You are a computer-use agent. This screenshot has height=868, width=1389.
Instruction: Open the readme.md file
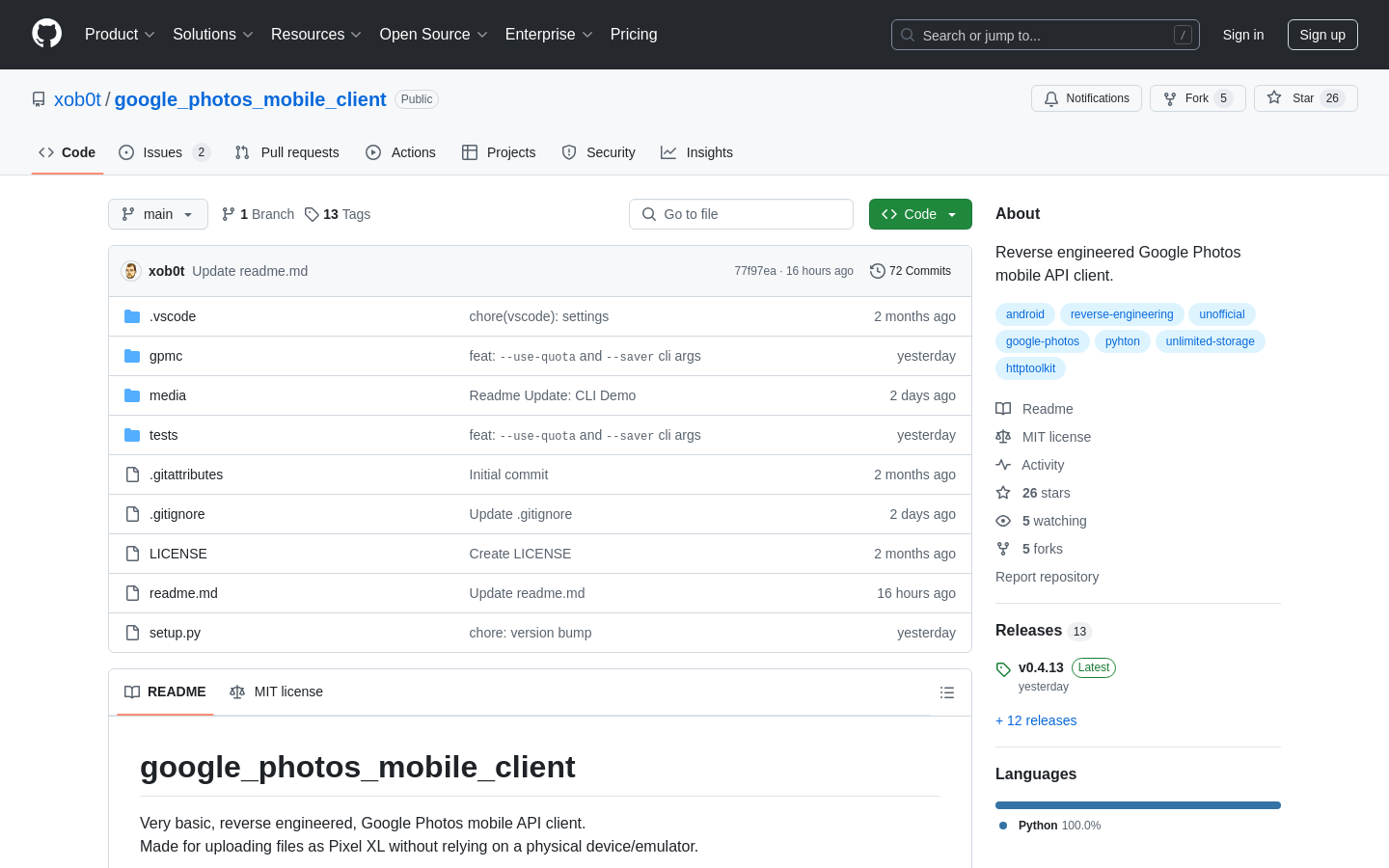(183, 593)
